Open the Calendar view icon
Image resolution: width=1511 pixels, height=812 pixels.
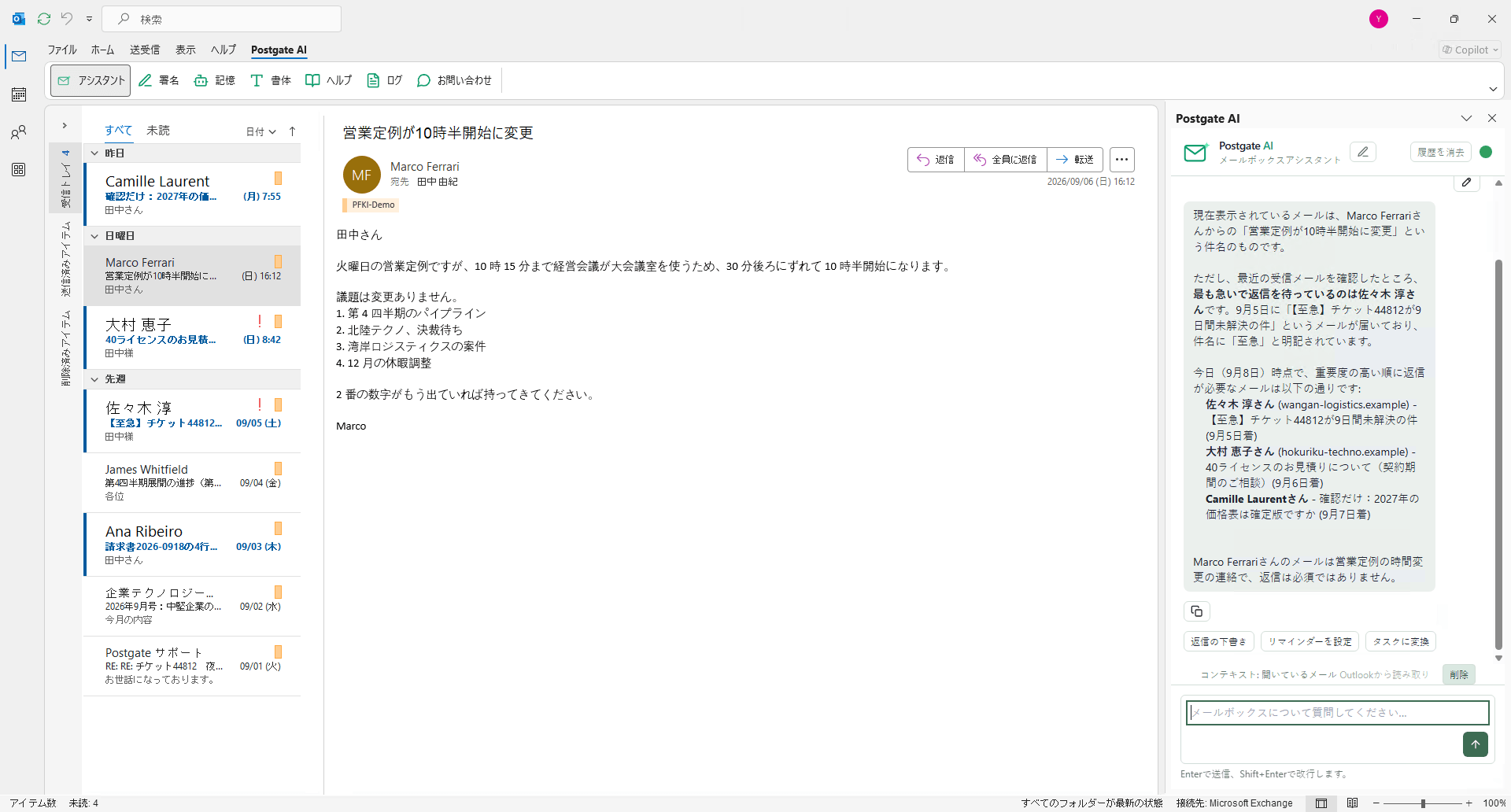(x=19, y=94)
